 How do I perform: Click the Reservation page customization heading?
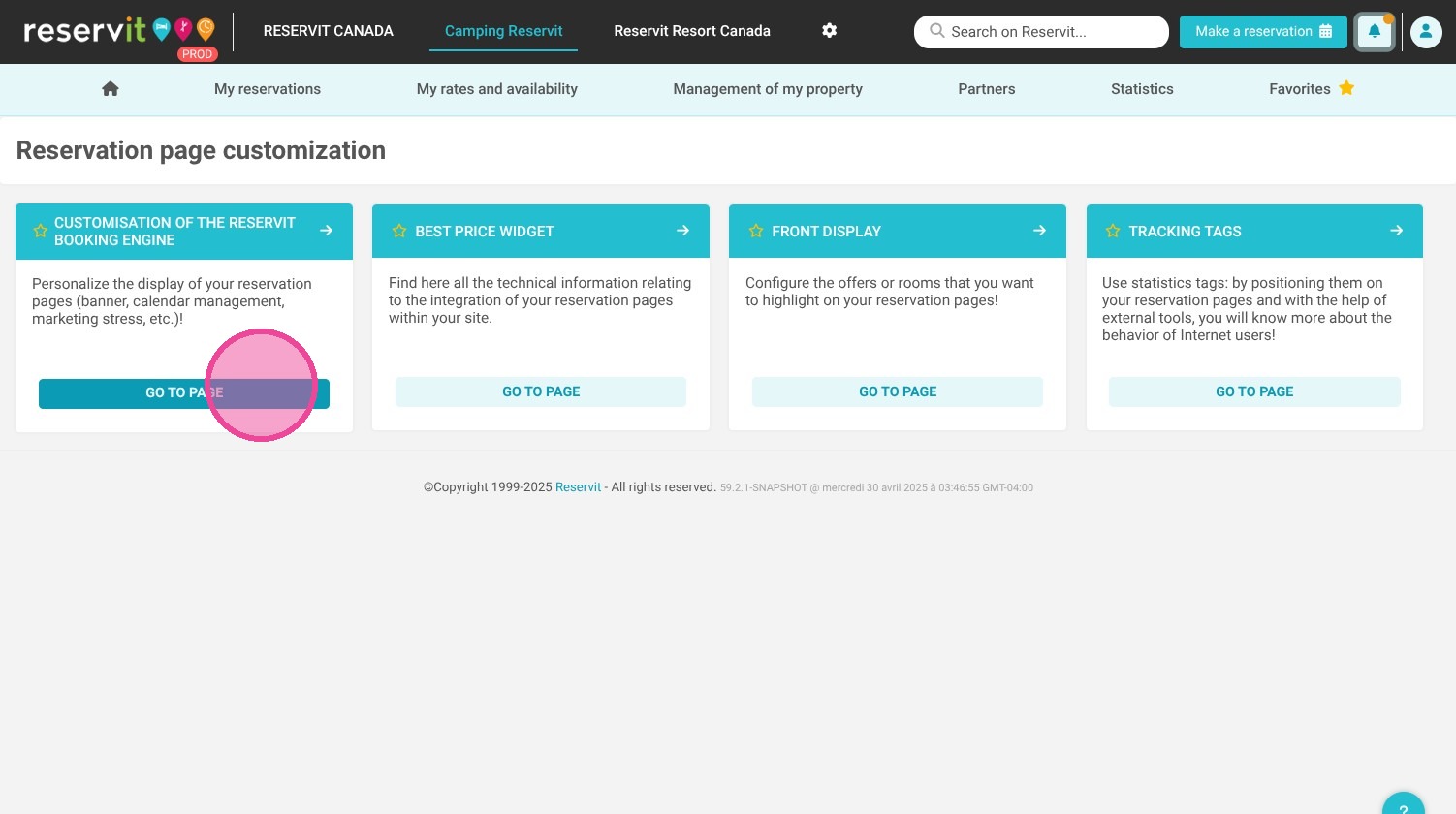click(201, 150)
